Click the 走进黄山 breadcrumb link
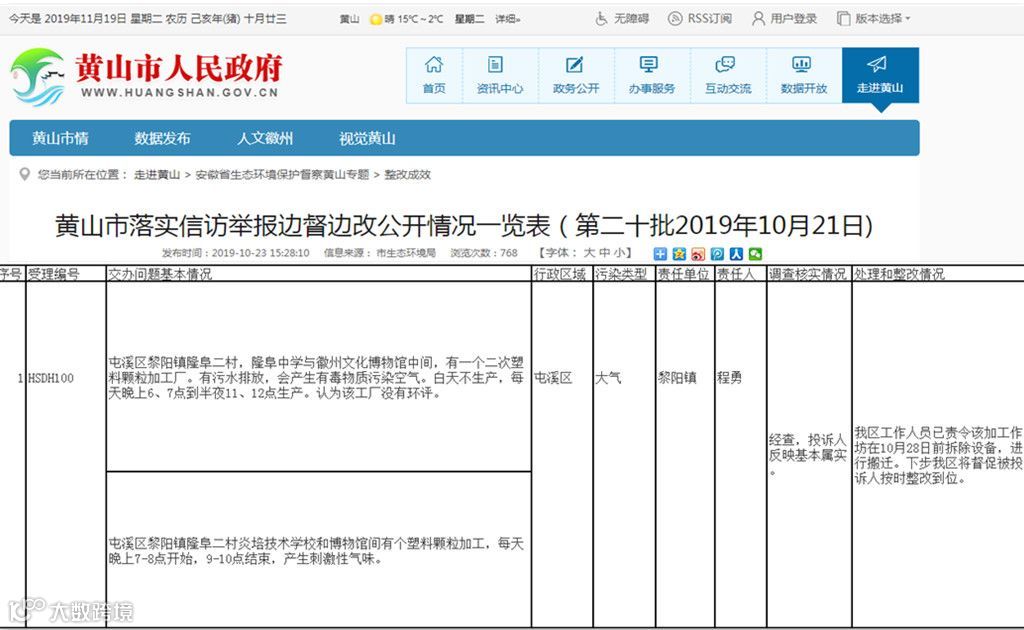Image resolution: width=1024 pixels, height=630 pixels. 157,174
